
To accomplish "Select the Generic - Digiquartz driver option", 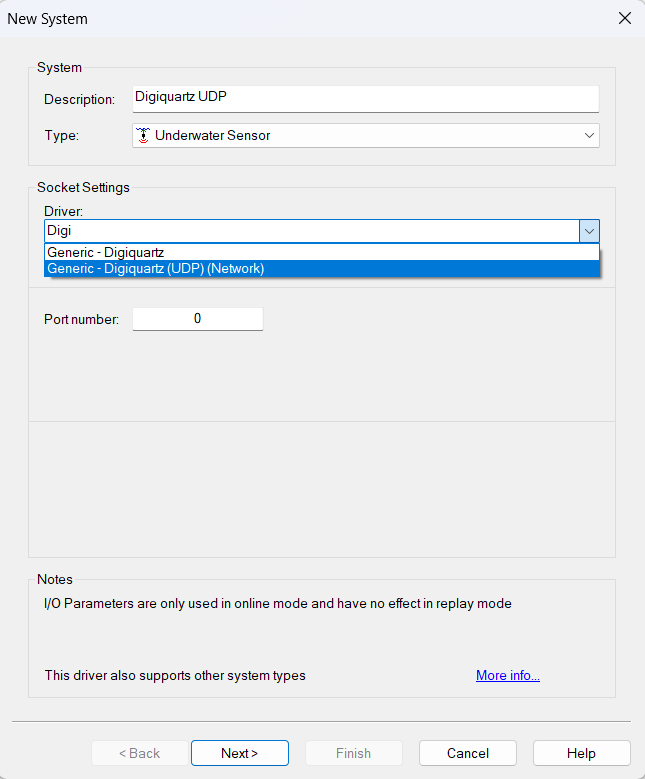I will (x=106, y=253).
